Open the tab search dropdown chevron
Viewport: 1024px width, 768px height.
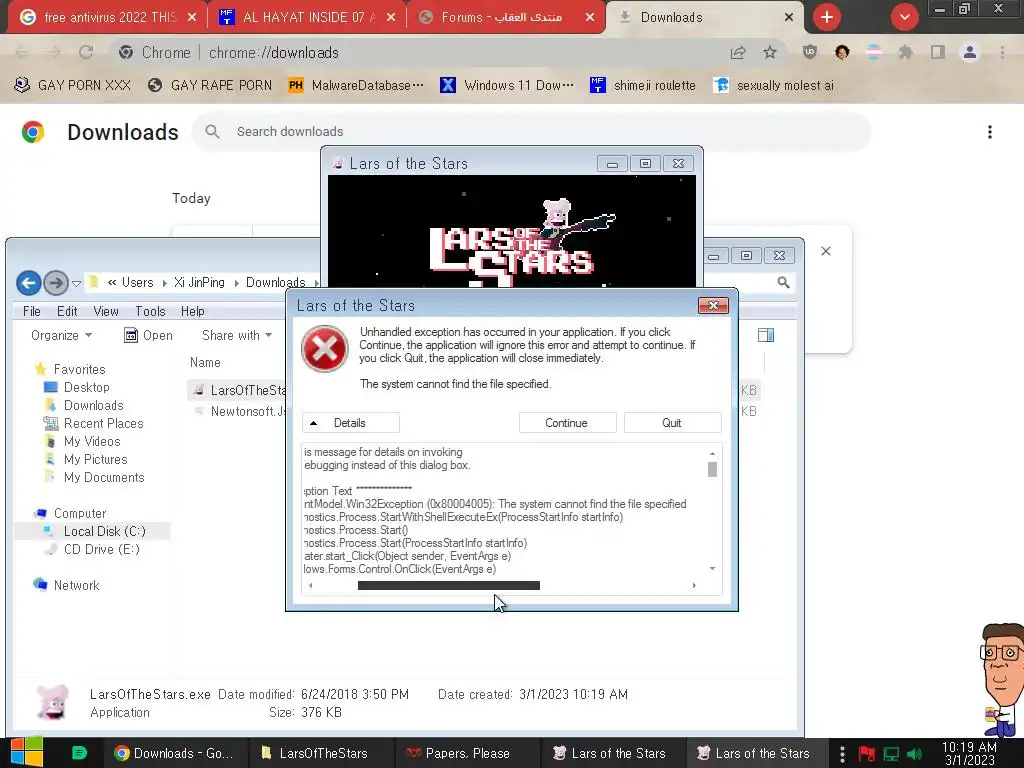click(x=904, y=17)
